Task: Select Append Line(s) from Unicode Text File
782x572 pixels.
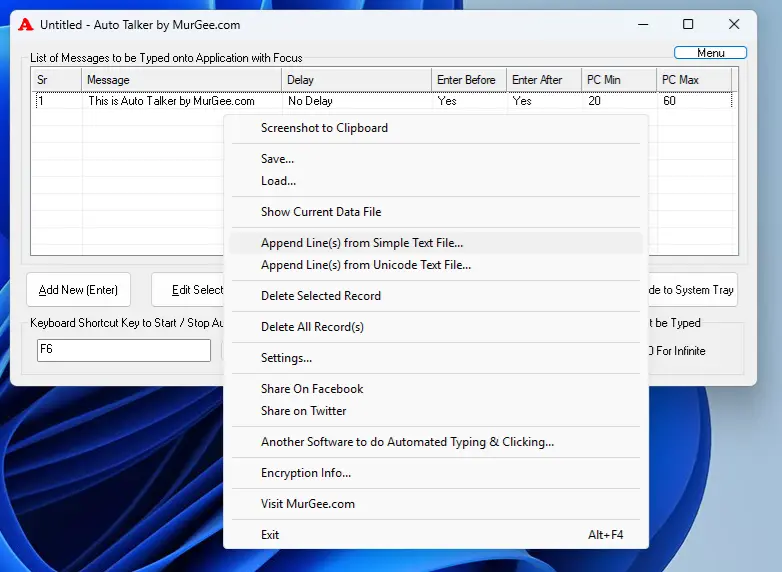Action: (x=436, y=265)
